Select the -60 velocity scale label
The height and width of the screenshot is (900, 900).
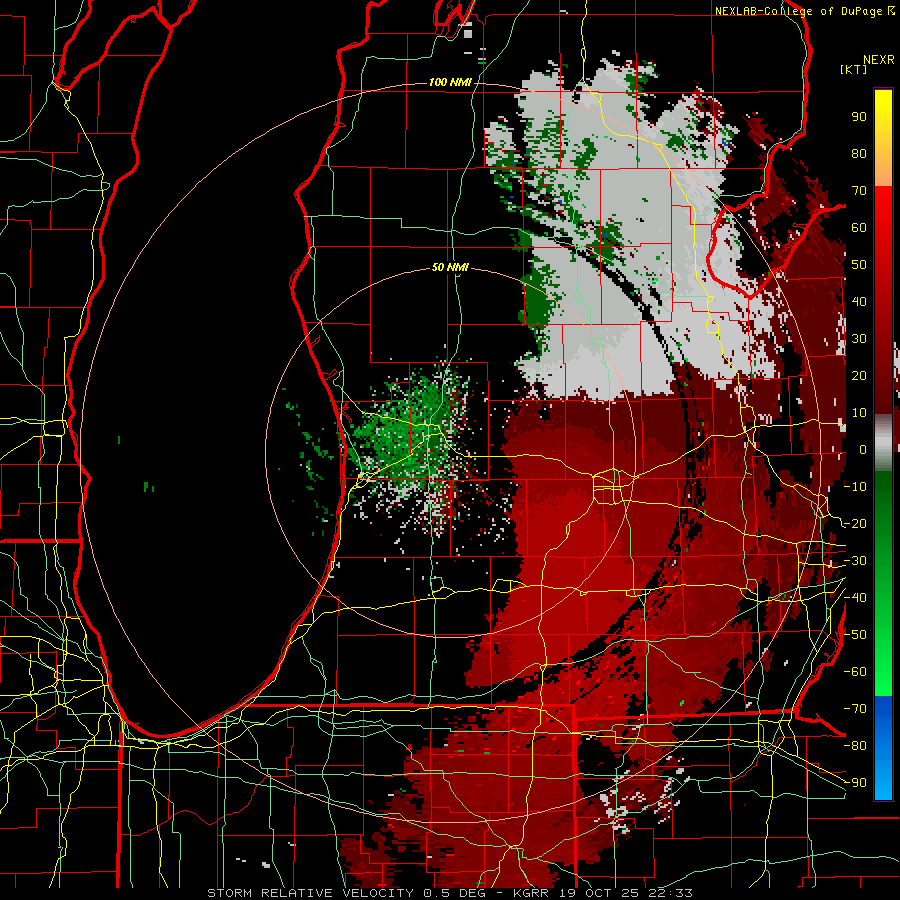click(855, 672)
